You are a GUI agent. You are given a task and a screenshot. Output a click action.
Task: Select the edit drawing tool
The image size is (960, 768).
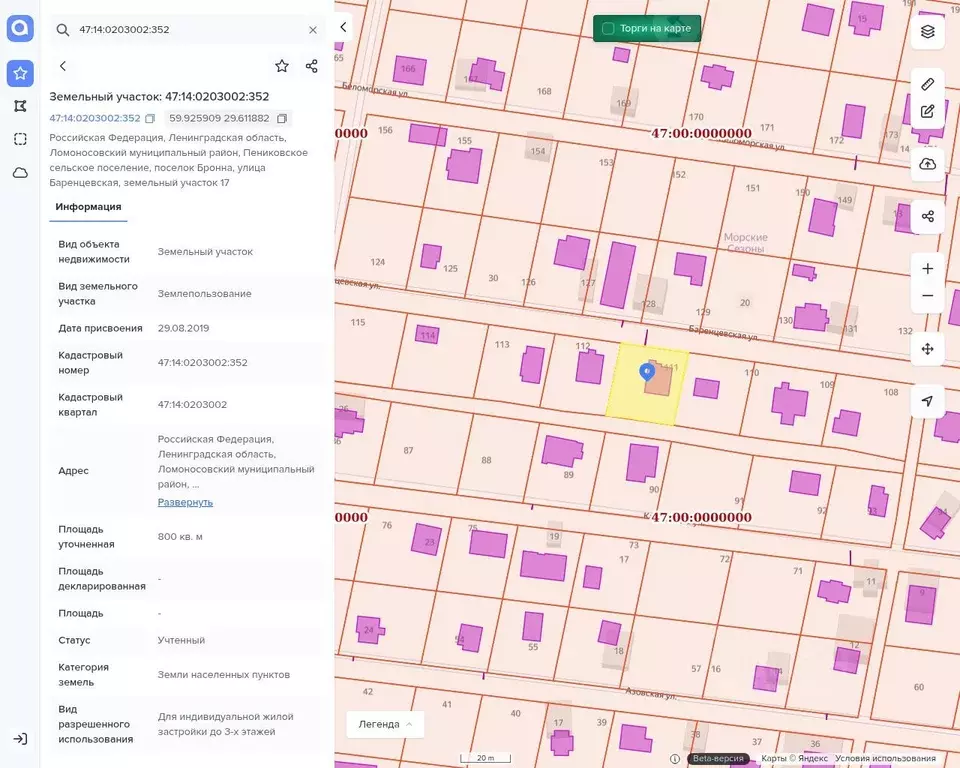tap(928, 111)
